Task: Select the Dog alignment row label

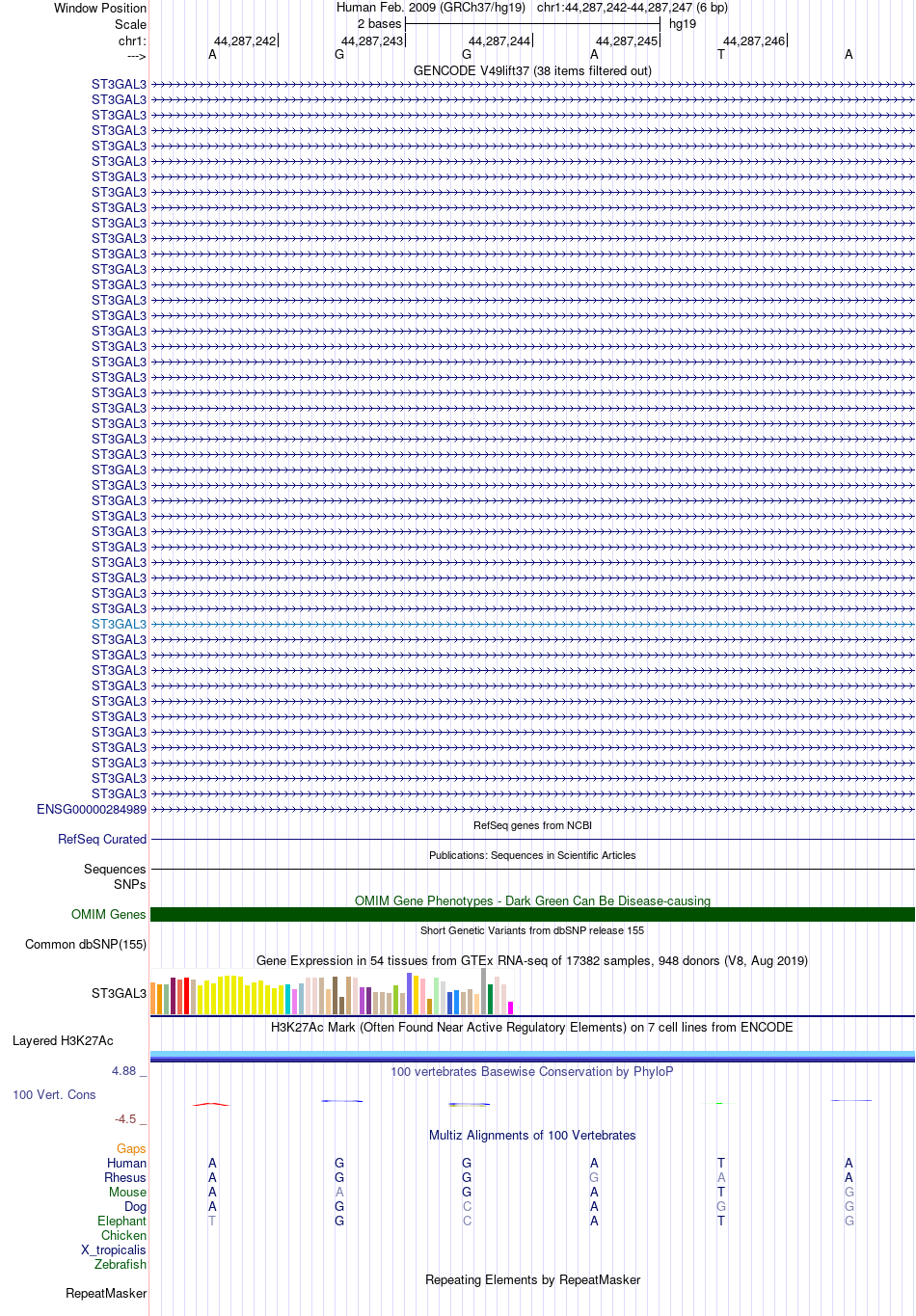Action: click(135, 1206)
